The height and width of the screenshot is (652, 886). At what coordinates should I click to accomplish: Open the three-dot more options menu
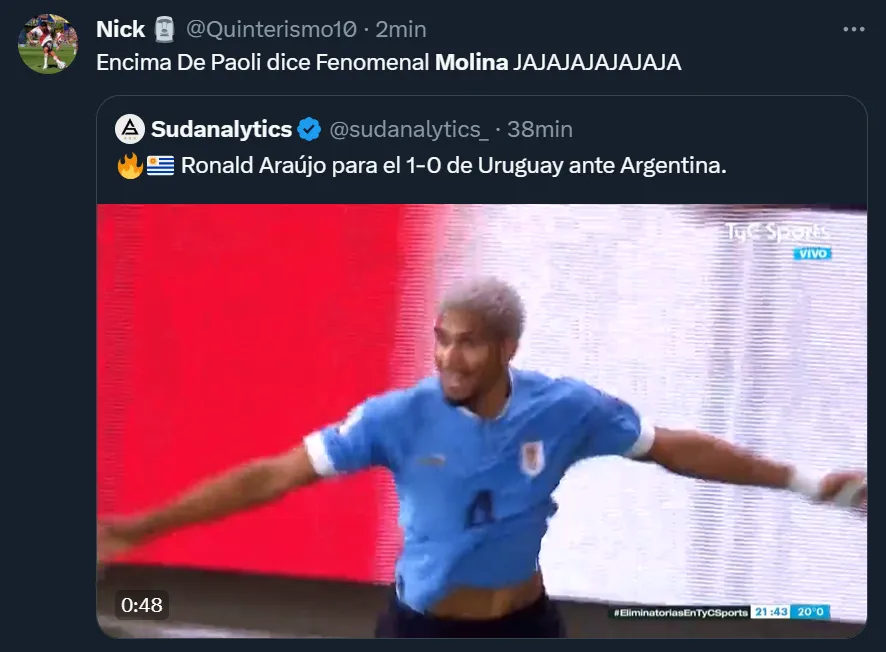(x=853, y=29)
